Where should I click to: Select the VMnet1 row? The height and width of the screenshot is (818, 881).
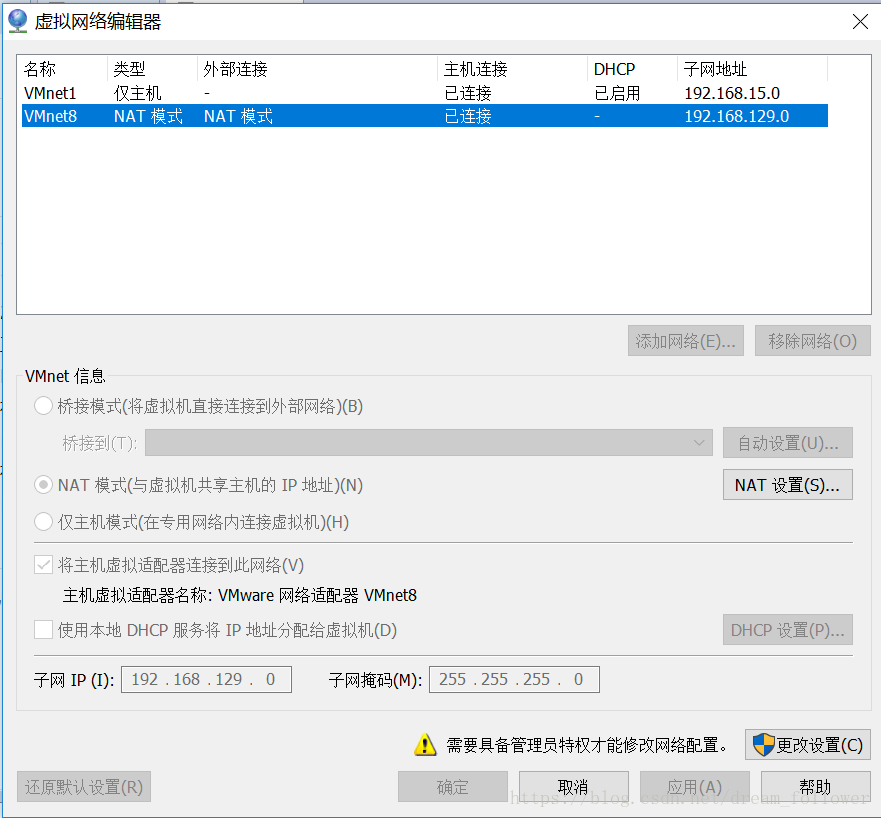tap(425, 93)
